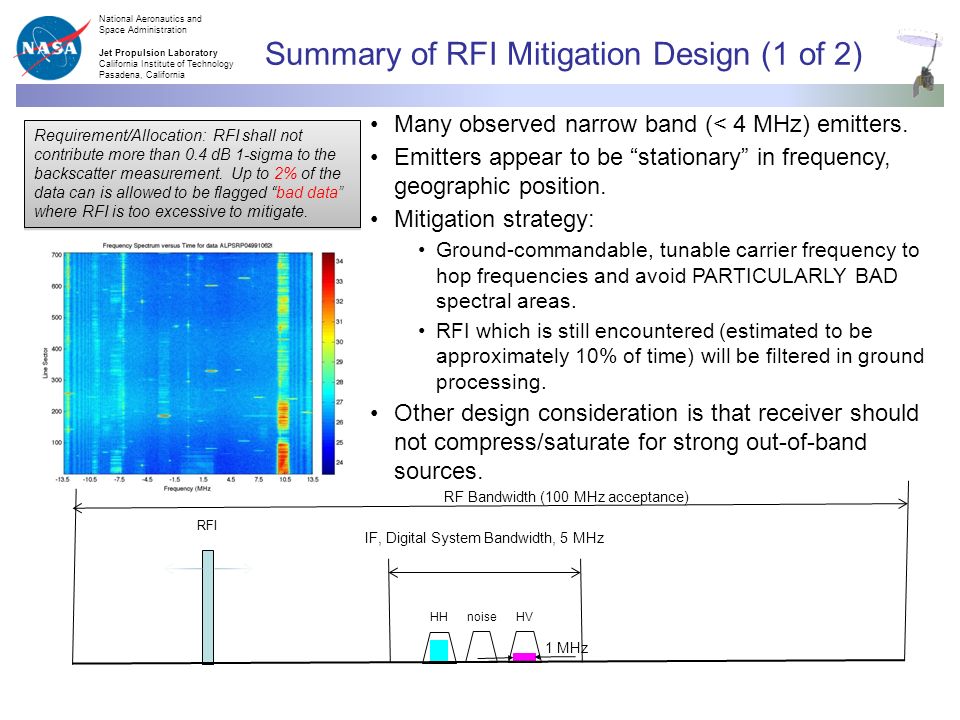
Task: Select the spectrum plot title text
Action: (x=187, y=246)
